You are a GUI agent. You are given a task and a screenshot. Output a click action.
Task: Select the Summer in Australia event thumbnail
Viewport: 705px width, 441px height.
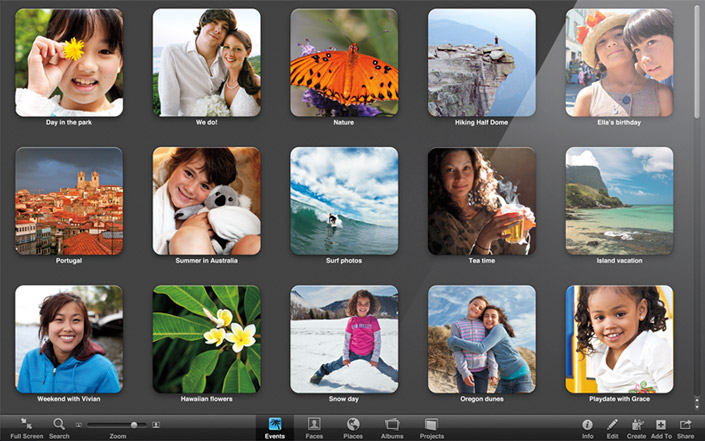pyautogui.click(x=206, y=201)
